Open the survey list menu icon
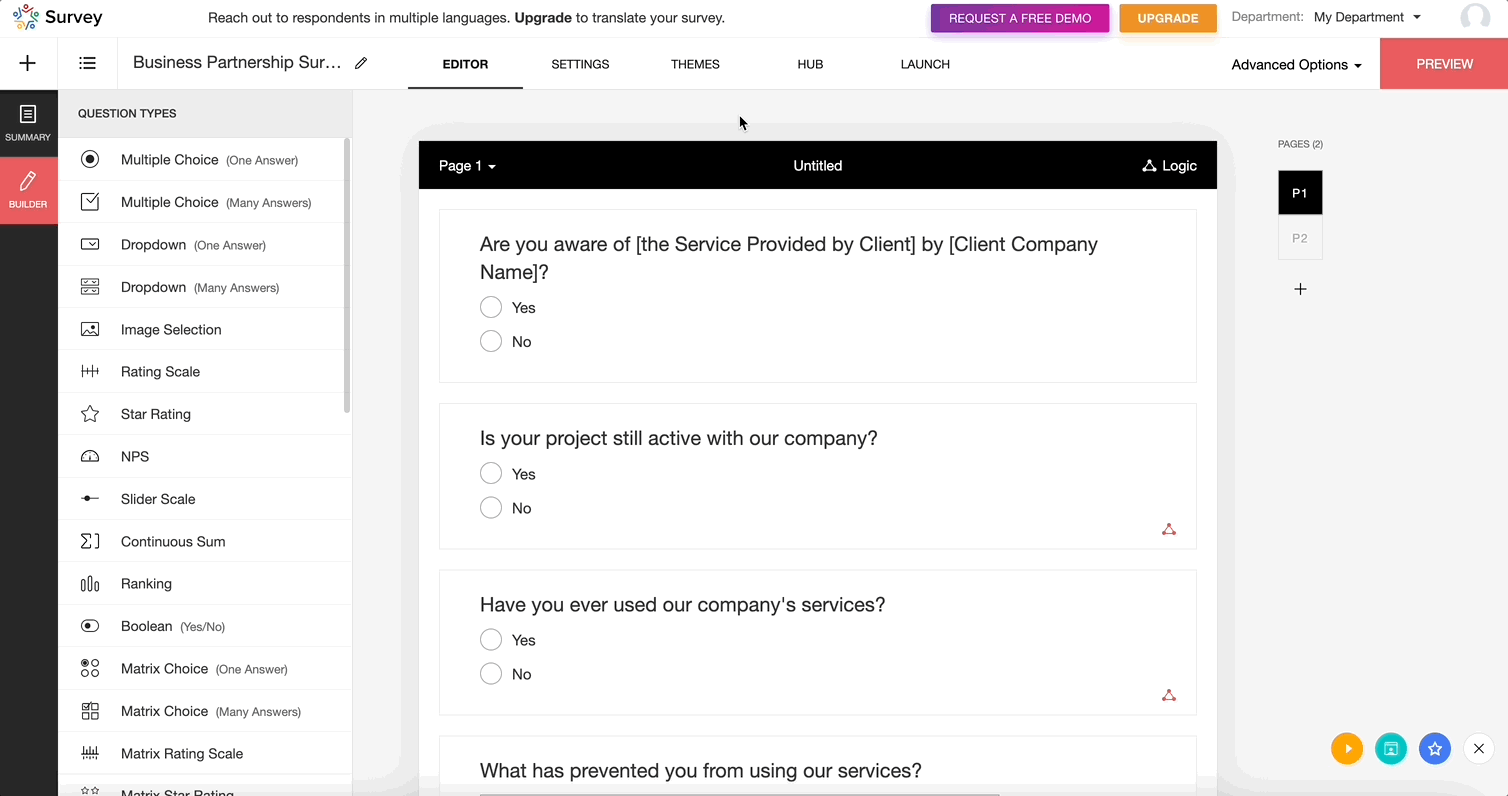The width and height of the screenshot is (1508, 796). pyautogui.click(x=88, y=63)
